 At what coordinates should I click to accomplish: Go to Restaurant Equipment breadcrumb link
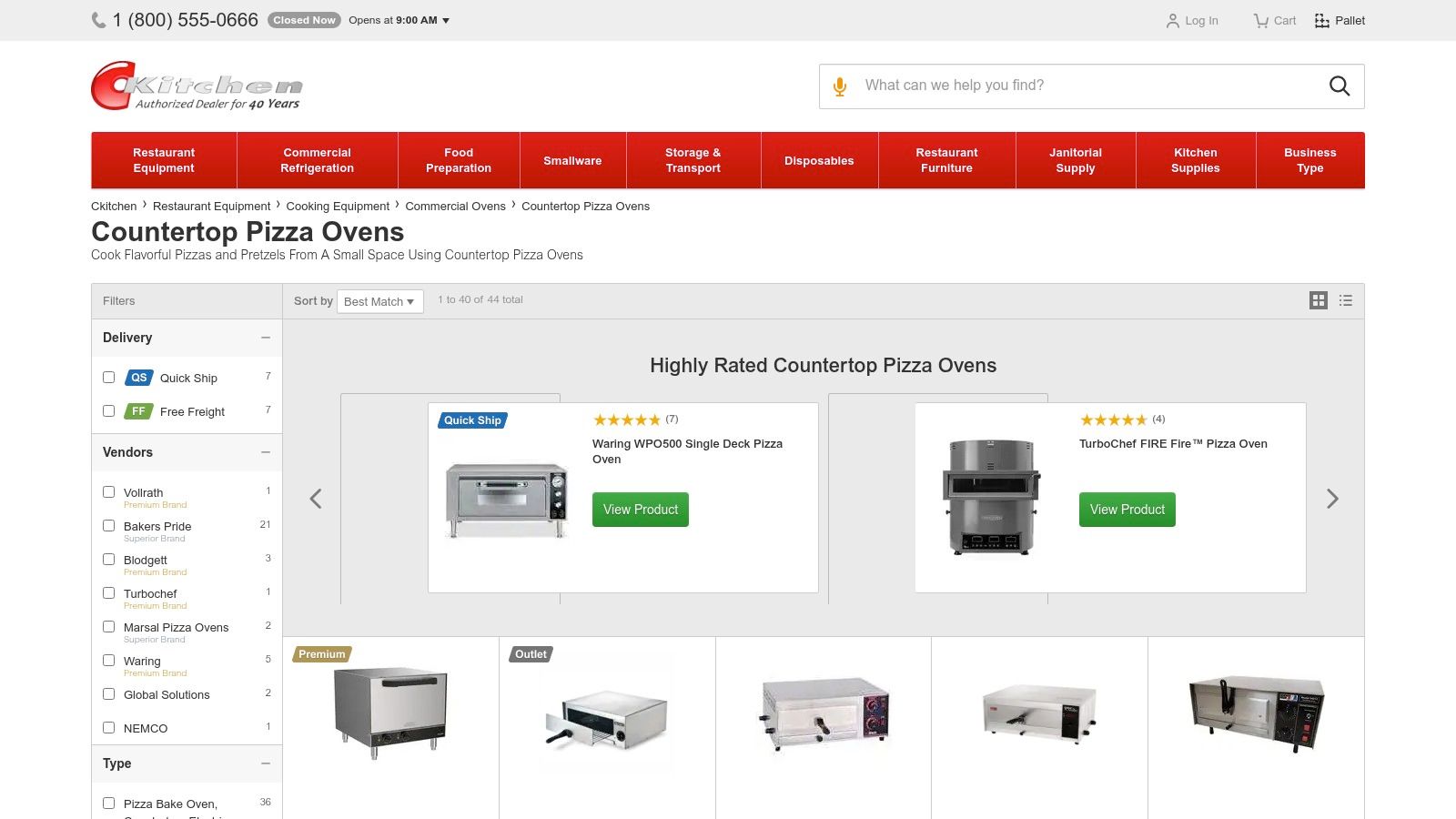click(211, 207)
